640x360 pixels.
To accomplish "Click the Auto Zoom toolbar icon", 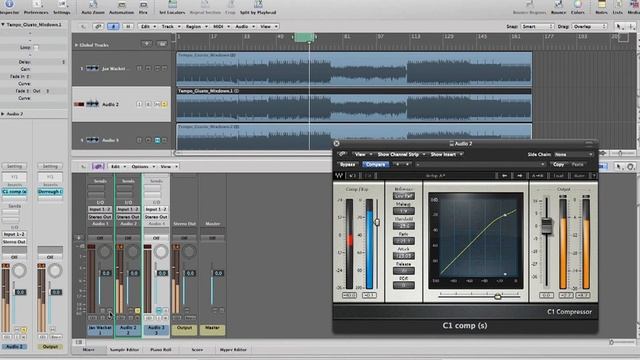I will coord(93,7).
